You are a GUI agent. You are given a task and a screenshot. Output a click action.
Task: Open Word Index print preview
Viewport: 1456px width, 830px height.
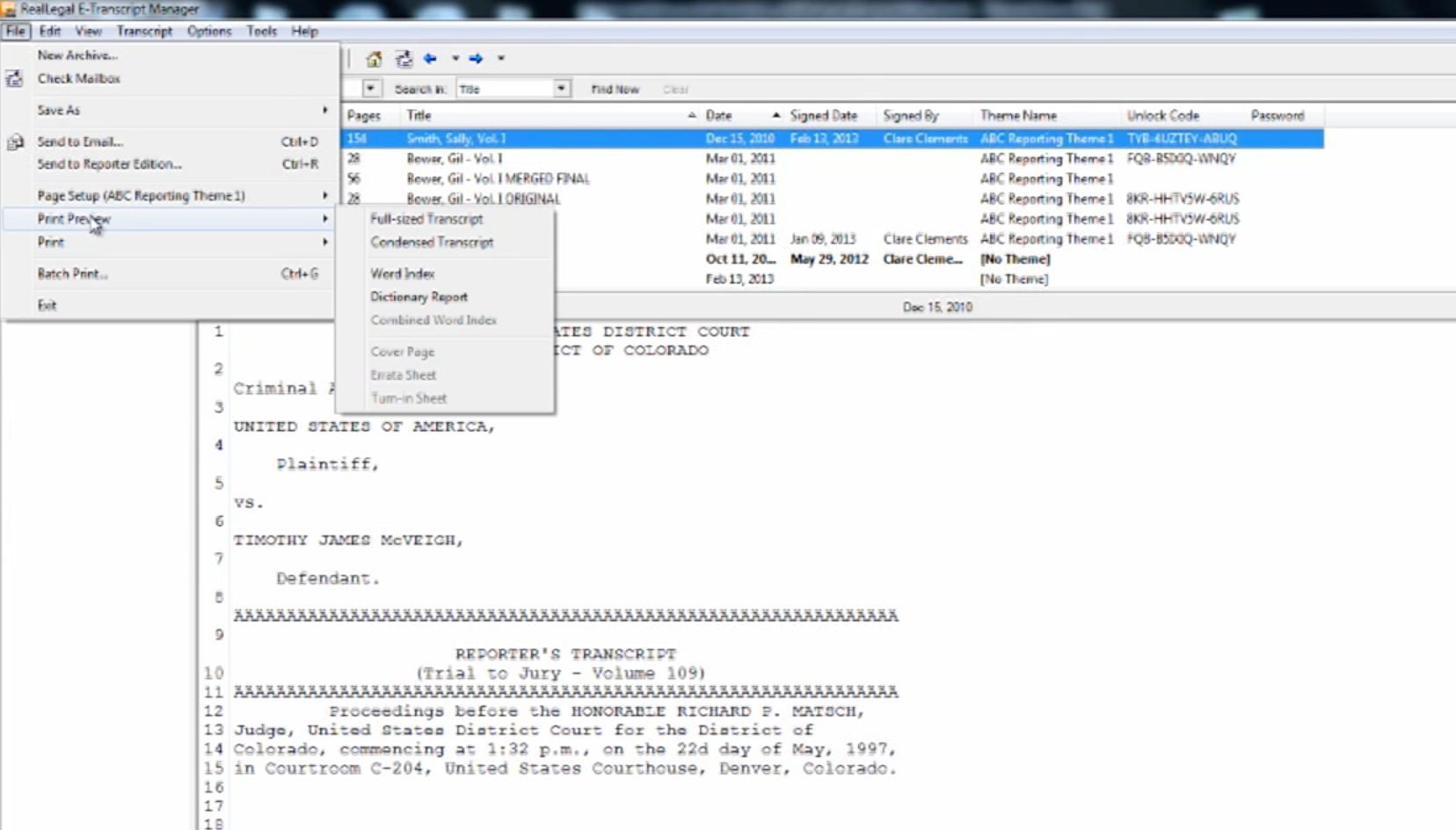tap(402, 274)
